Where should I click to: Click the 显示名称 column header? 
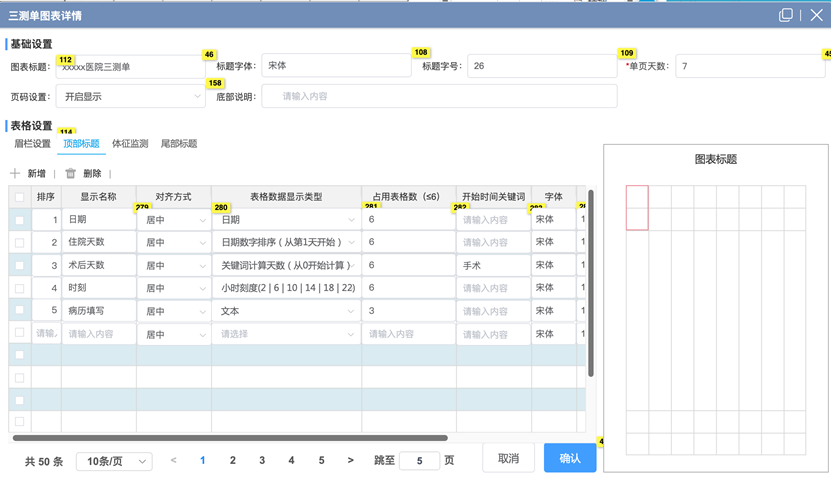click(99, 197)
